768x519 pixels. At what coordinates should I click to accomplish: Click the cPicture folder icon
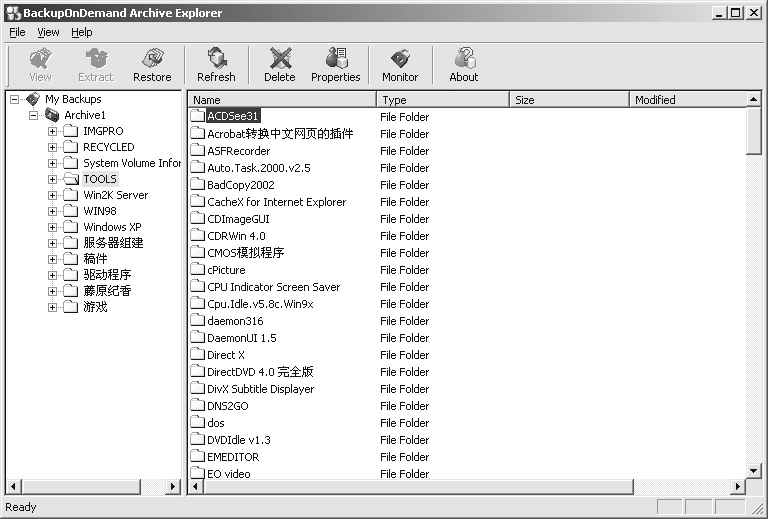click(197, 269)
